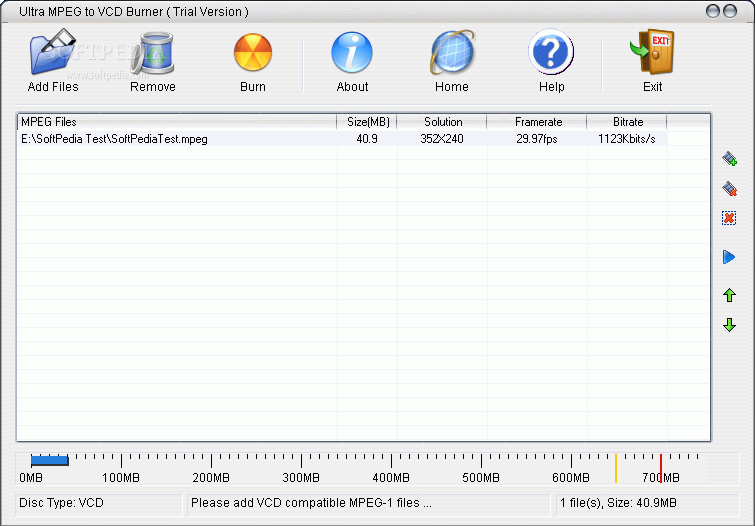This screenshot has width=755, height=526.
Task: Click the 29.97fps framerate cell
Action: (537, 139)
